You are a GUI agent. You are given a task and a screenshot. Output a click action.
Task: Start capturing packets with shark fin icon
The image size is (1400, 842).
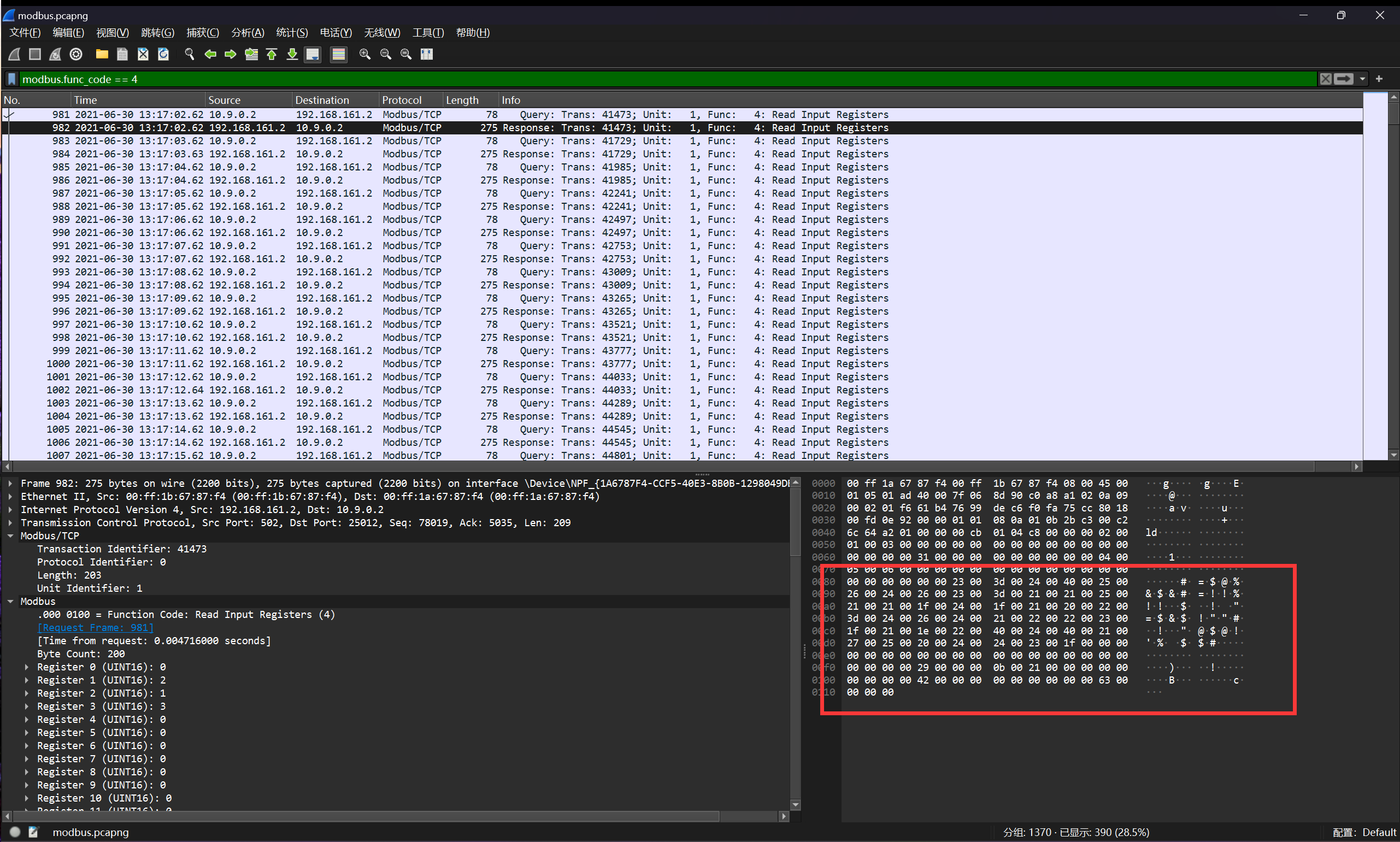tap(15, 55)
